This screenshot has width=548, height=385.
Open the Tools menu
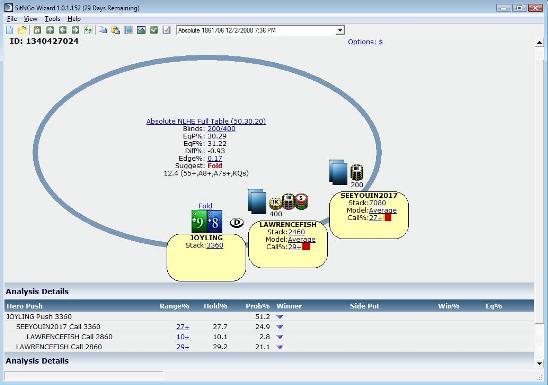point(52,19)
